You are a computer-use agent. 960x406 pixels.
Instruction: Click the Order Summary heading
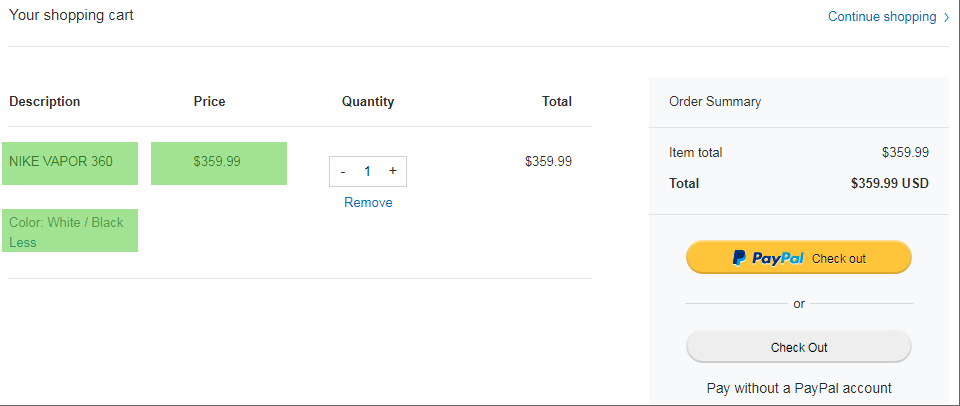point(714,101)
